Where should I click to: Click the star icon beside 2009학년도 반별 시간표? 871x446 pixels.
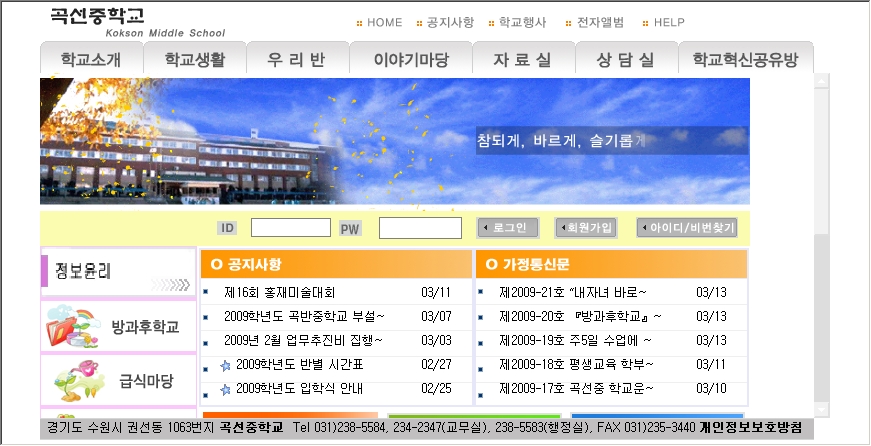point(225,366)
